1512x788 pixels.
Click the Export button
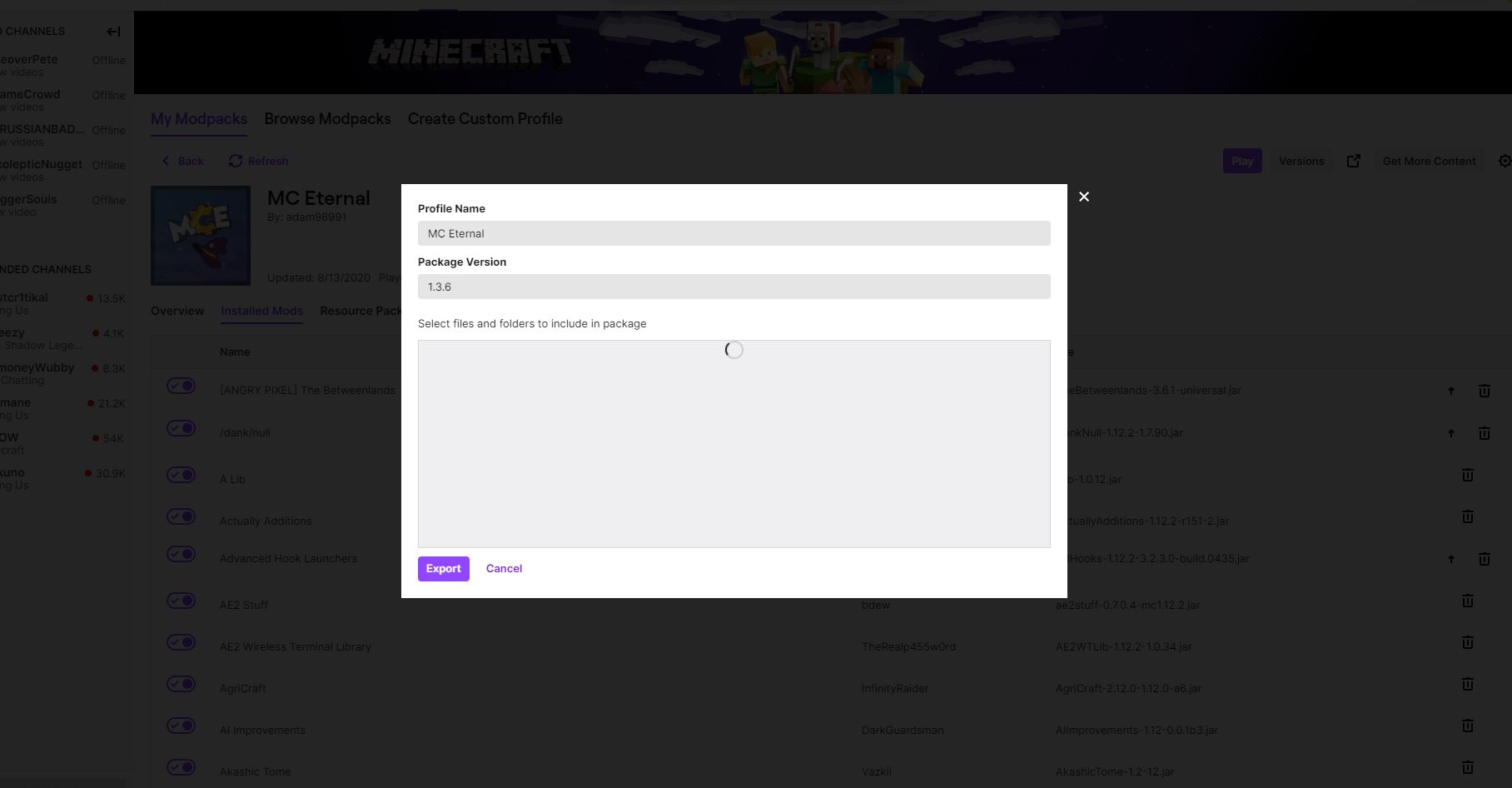pos(443,568)
